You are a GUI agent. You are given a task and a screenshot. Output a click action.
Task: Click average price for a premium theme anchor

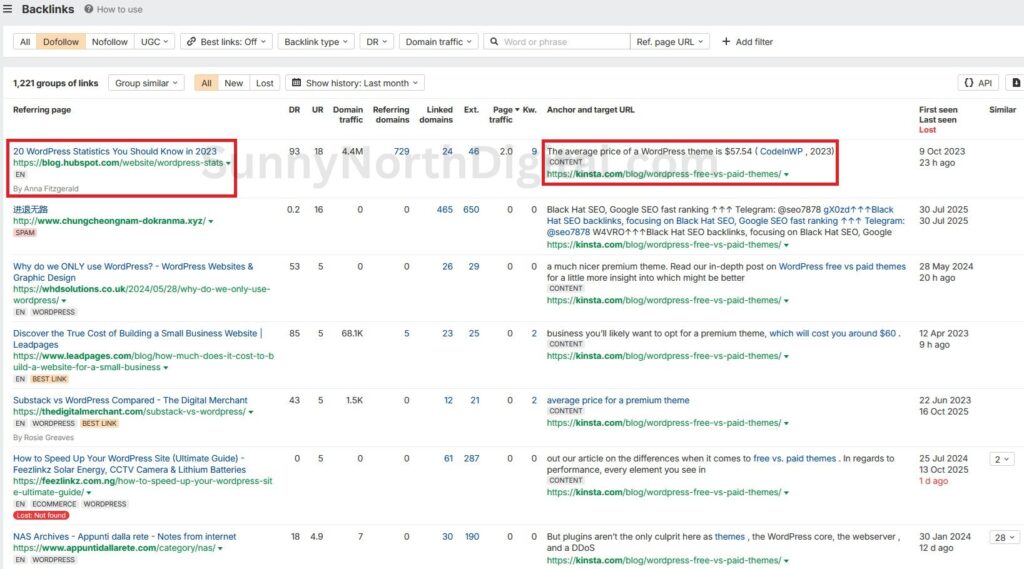[618, 400]
